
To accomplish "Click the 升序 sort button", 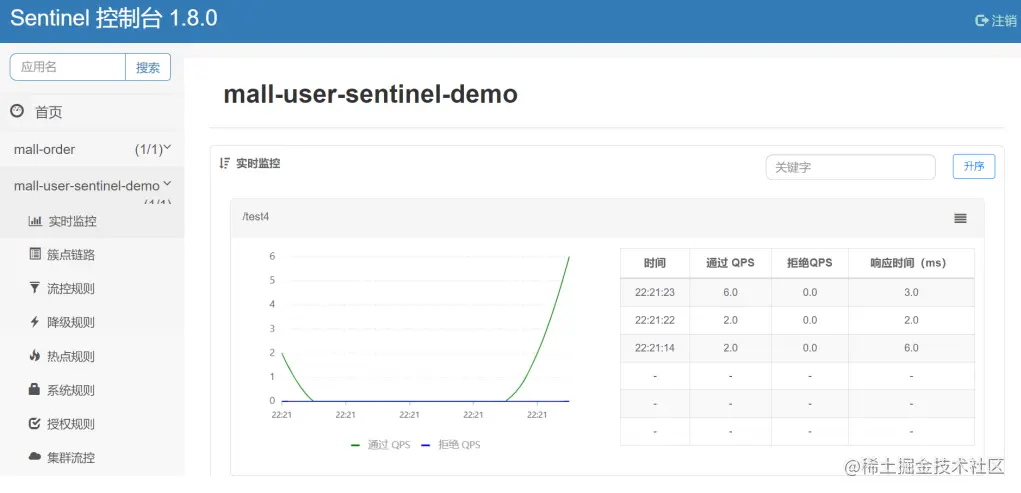I will (x=973, y=167).
